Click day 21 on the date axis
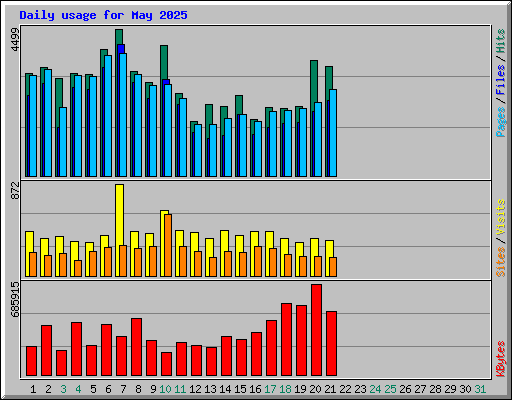This screenshot has height=400, width=512. [330, 389]
